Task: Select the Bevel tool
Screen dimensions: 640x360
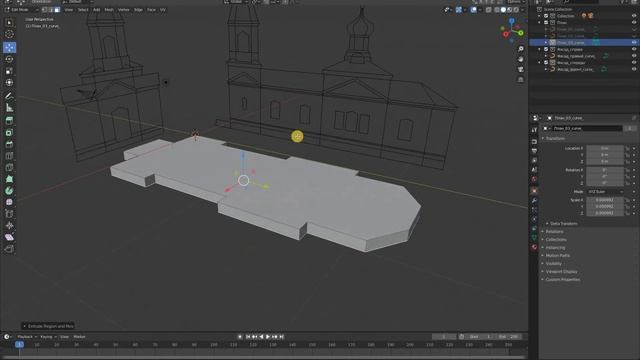Action: click(9, 144)
